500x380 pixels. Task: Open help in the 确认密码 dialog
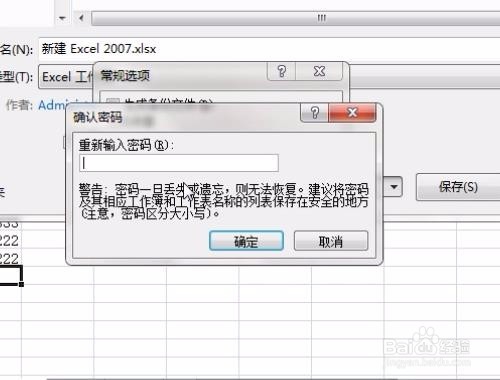(314, 113)
